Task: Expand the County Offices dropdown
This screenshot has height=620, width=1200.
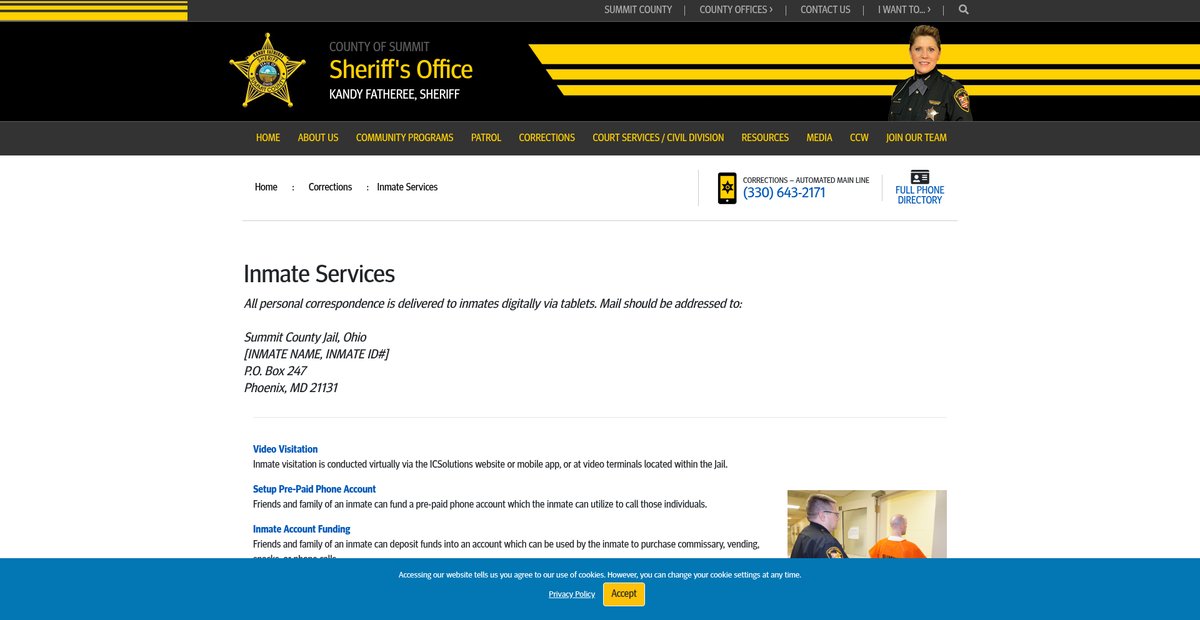Action: 736,10
